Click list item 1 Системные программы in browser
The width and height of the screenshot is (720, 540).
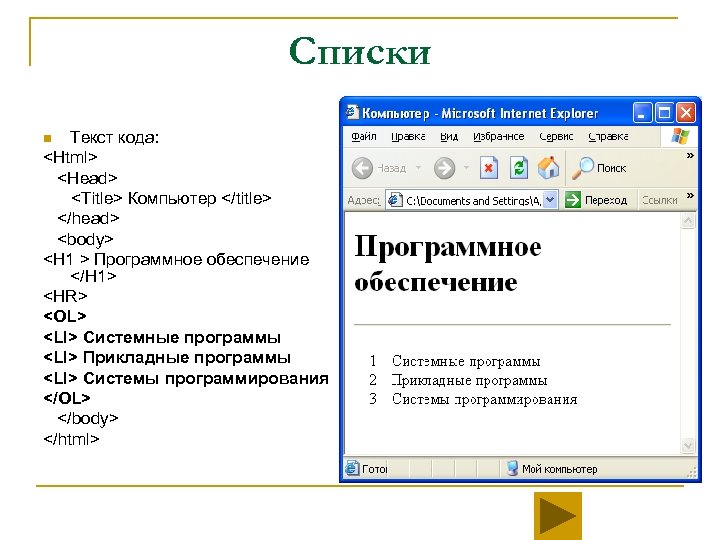(x=466, y=361)
